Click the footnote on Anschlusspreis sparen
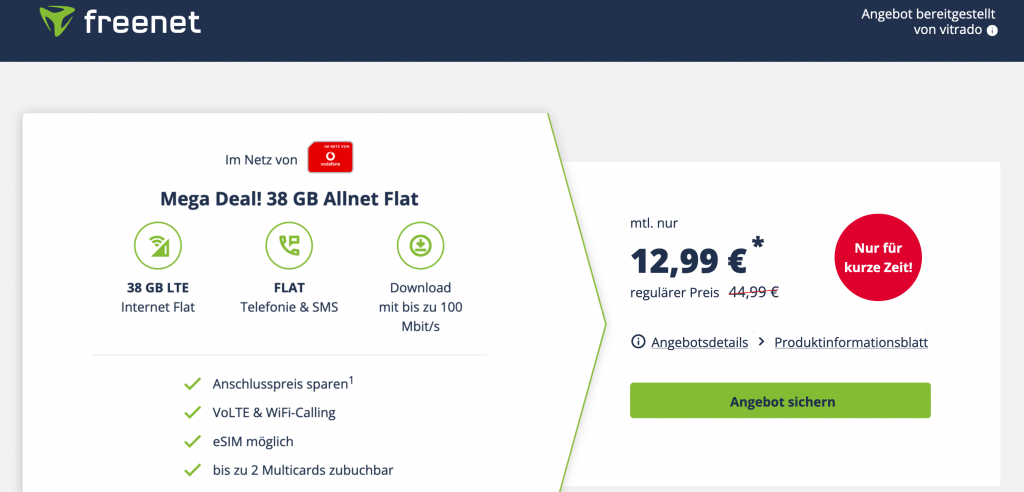The image size is (1024, 492). [x=352, y=379]
